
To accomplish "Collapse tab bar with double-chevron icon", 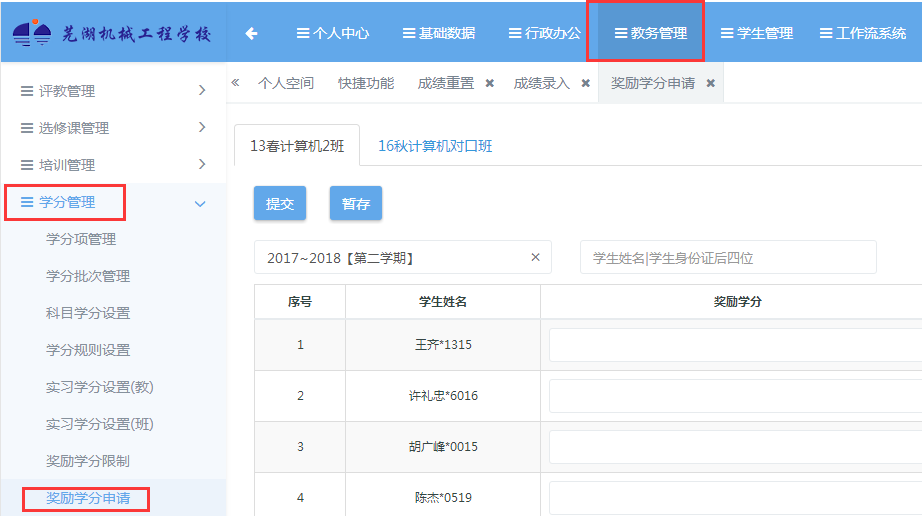I will [235, 83].
